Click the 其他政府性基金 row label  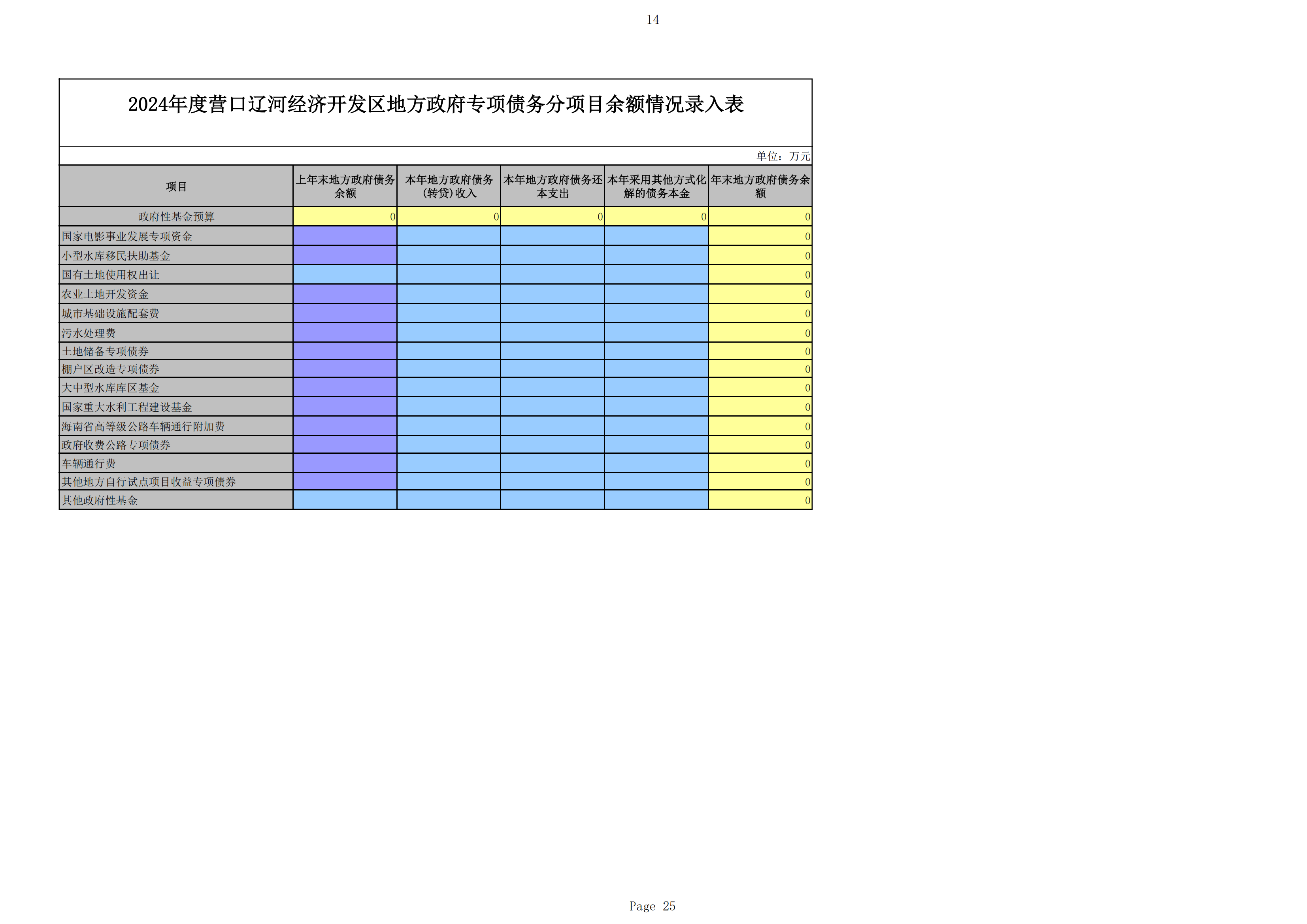(177, 500)
